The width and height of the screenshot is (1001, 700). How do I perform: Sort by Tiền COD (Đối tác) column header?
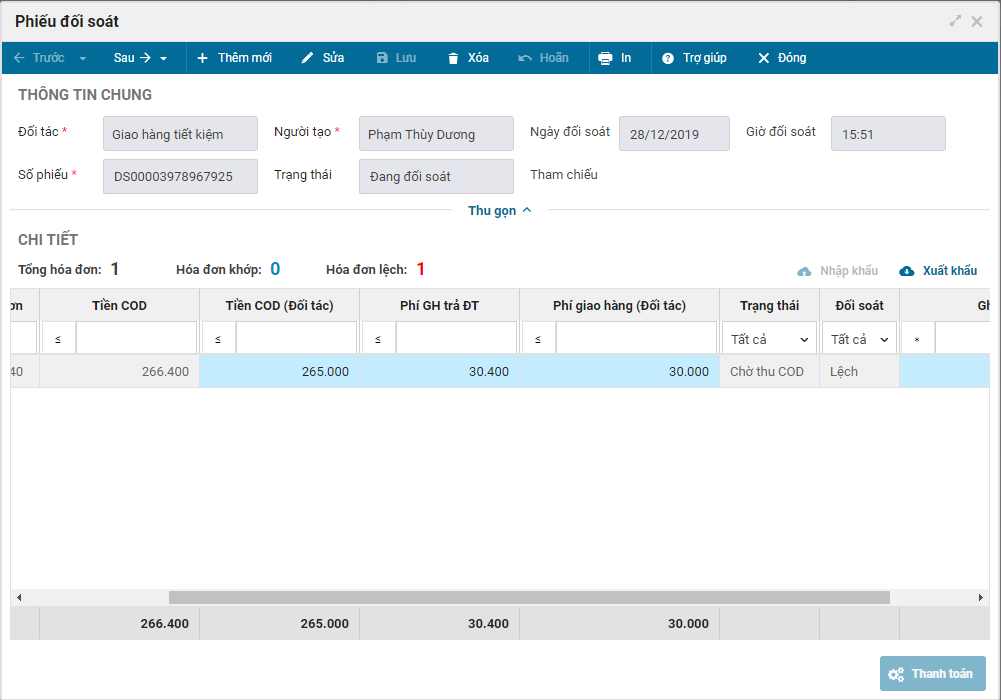tap(280, 306)
